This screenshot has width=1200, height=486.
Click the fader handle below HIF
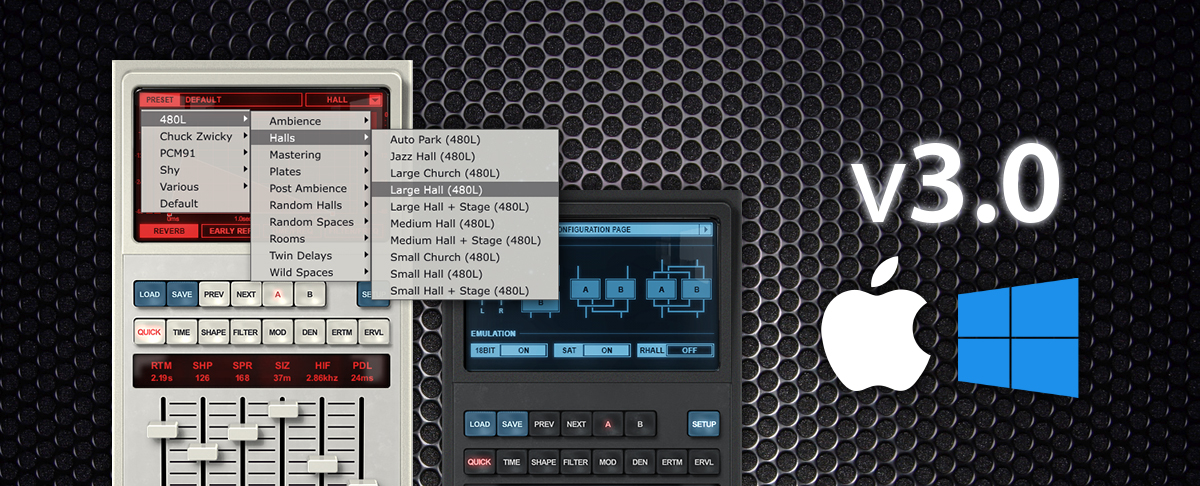pos(323,464)
